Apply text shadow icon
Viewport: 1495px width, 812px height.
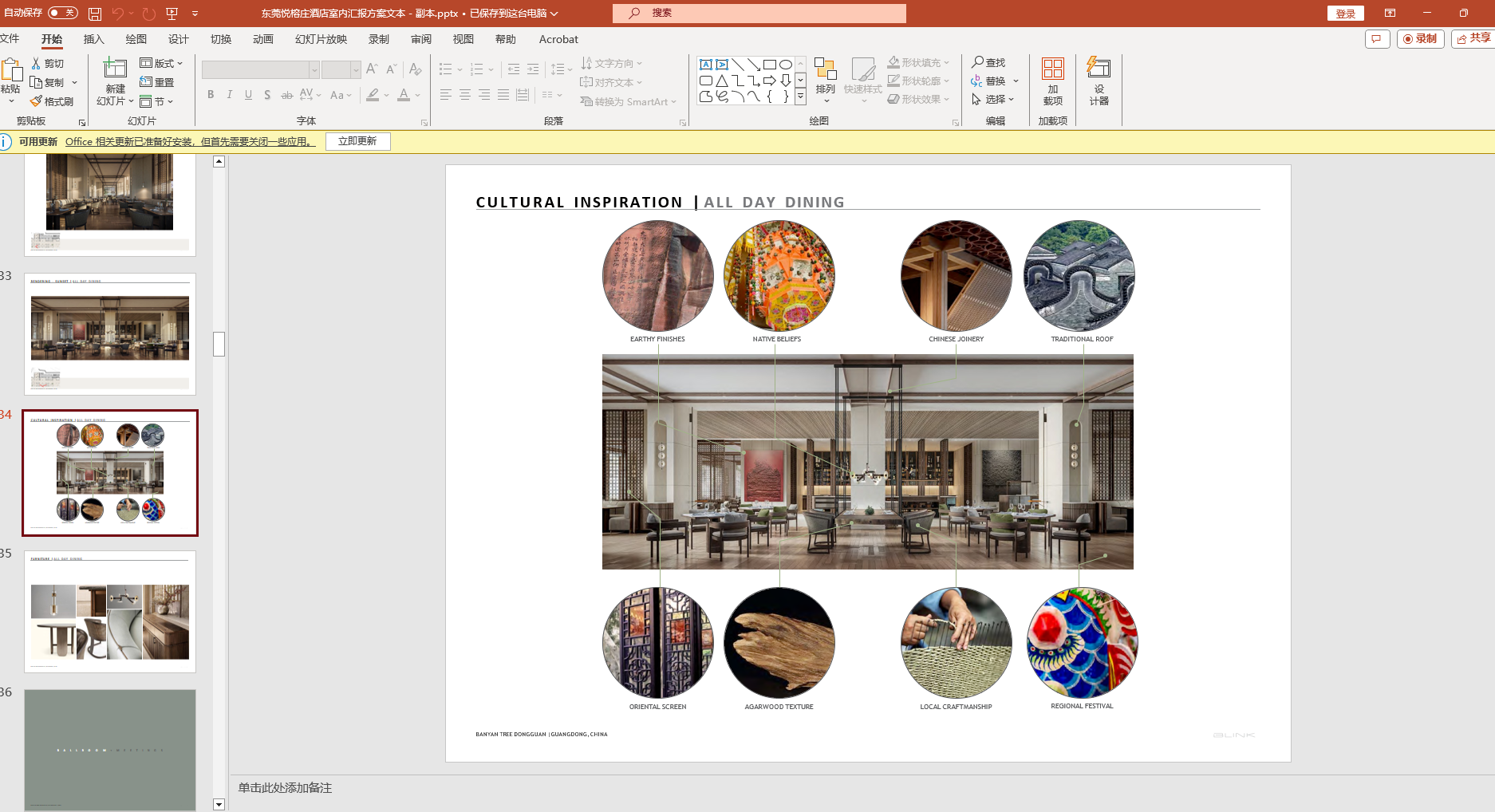(x=267, y=95)
